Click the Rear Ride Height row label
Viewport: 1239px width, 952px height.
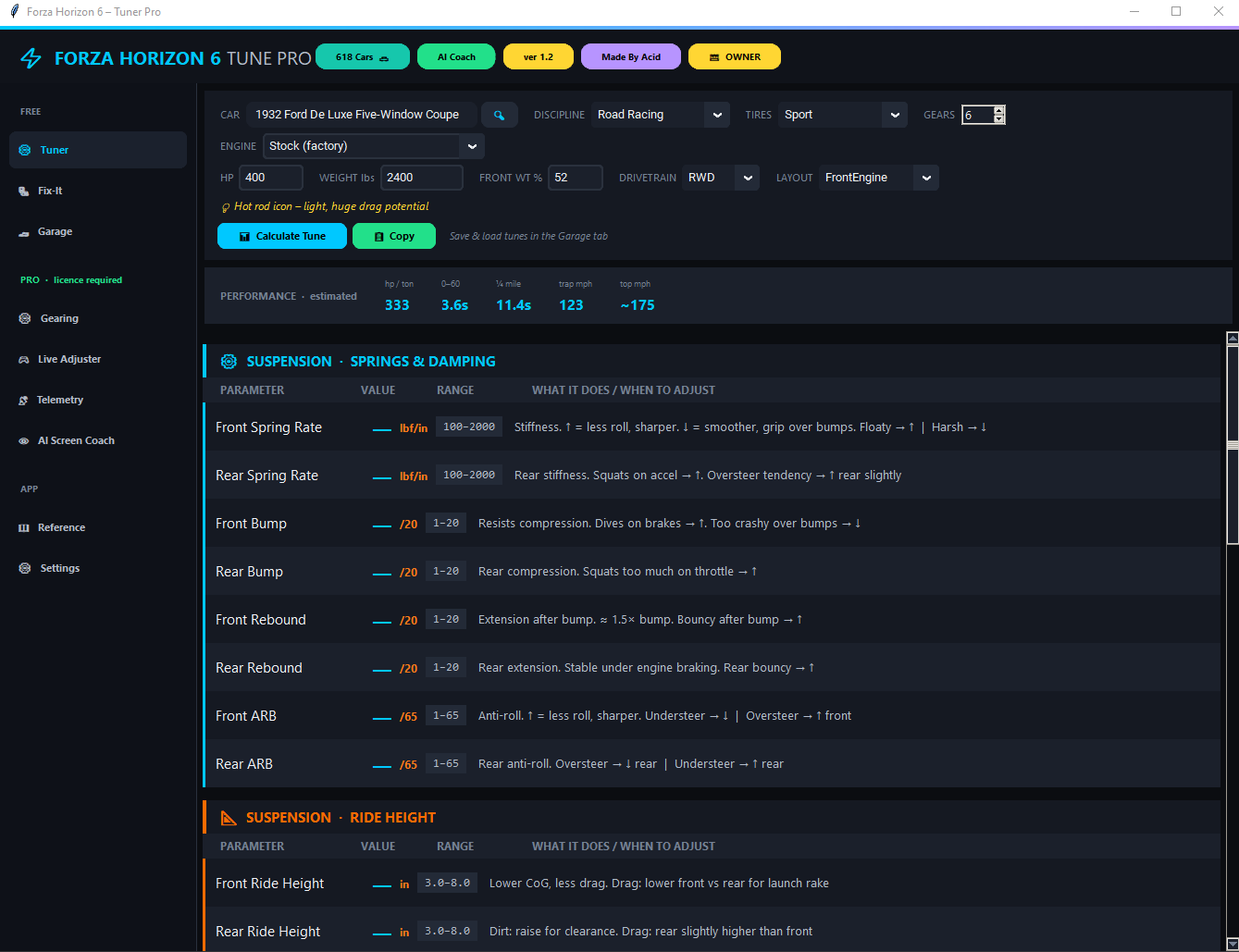[268, 932]
